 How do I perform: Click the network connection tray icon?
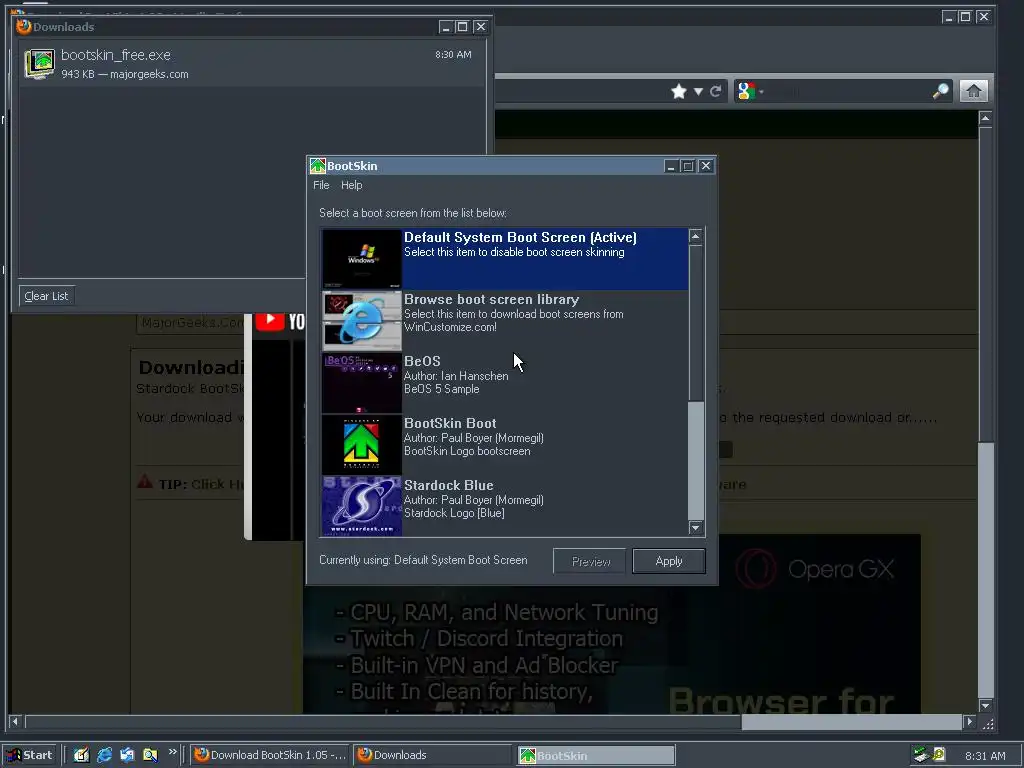(x=921, y=755)
